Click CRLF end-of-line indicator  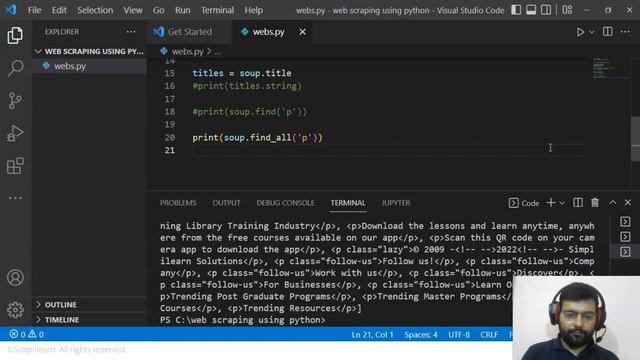[489, 335]
